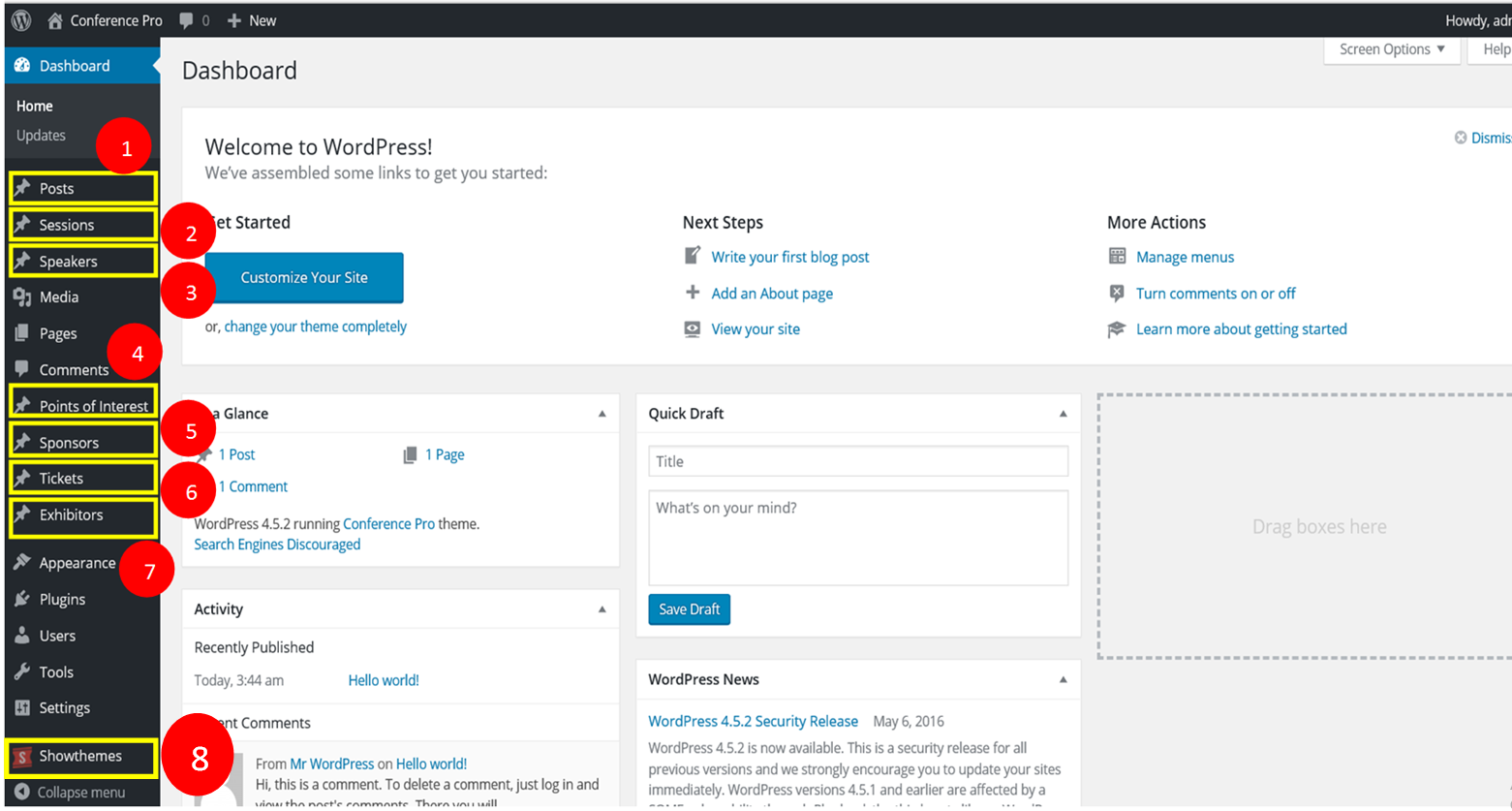The width and height of the screenshot is (1512, 811).
Task: Click the Quick Draft Title field
Action: click(858, 461)
